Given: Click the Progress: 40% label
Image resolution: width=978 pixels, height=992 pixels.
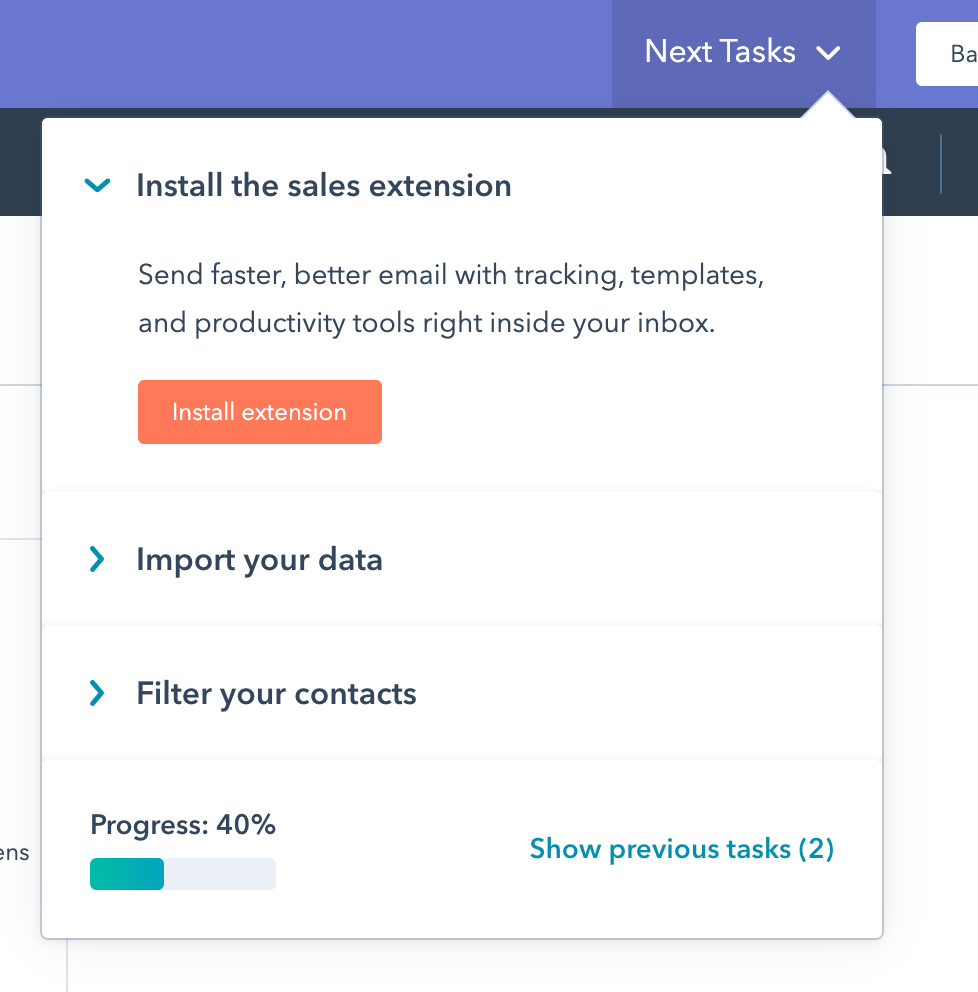Looking at the screenshot, I should click(x=181, y=824).
